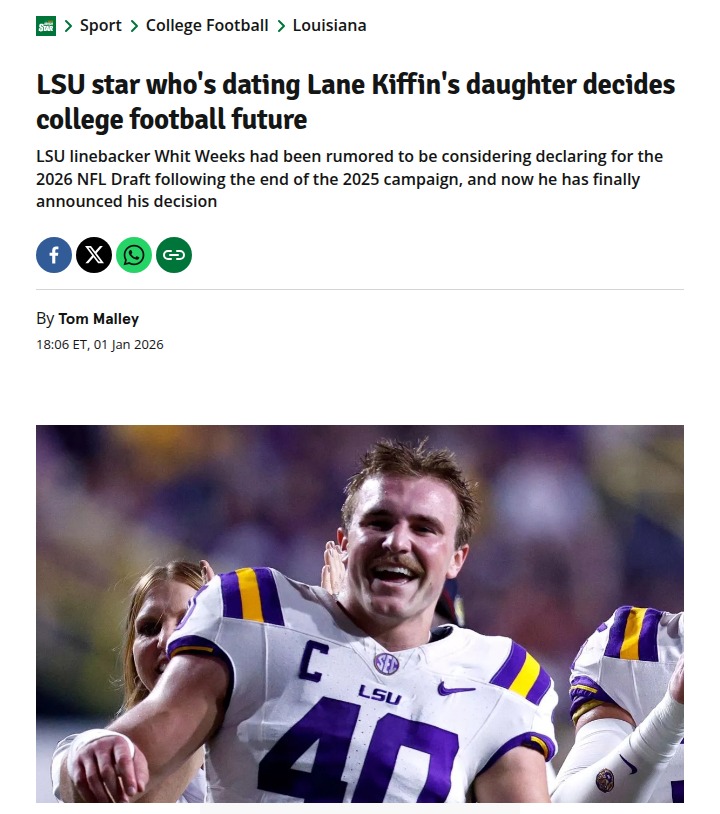Viewport: 720px width, 814px height.
Task: Open the Louisiana breadcrumb category
Action: click(329, 26)
